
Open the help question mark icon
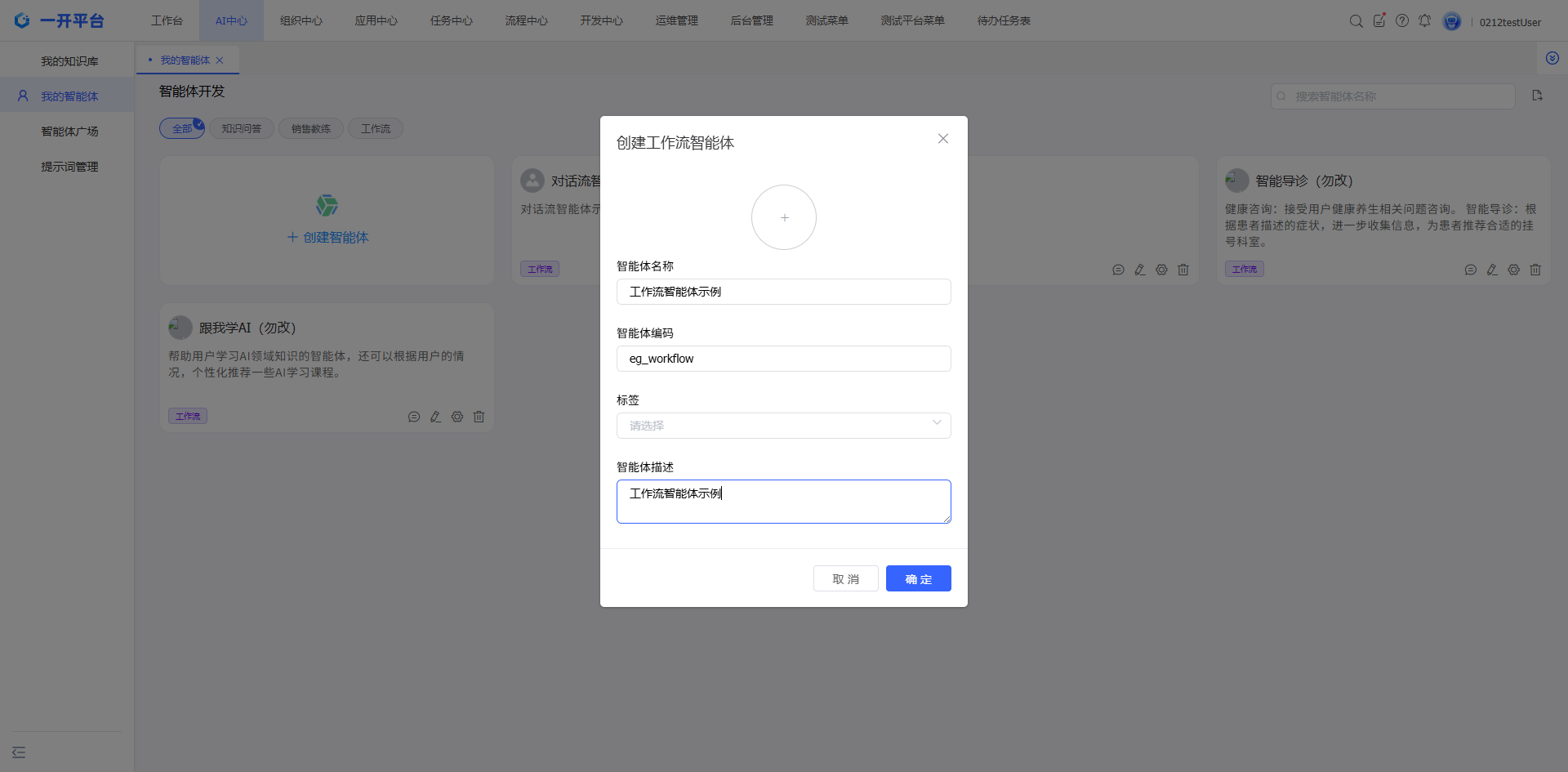point(1402,21)
